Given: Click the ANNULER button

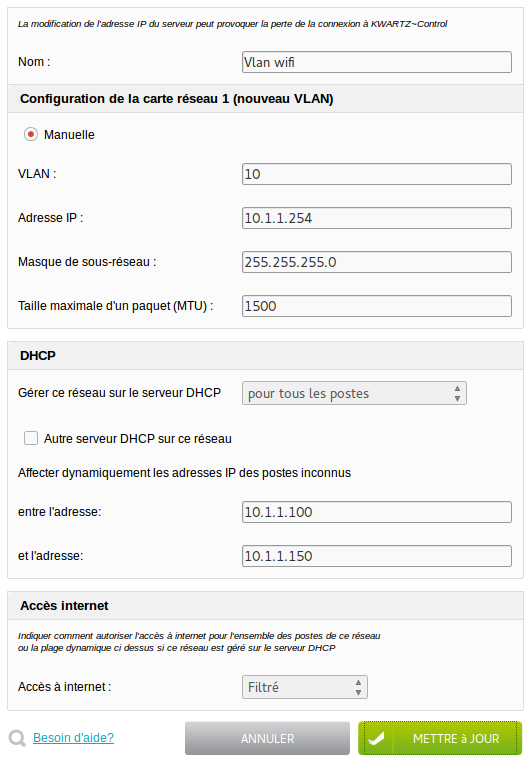Looking at the screenshot, I should point(267,739).
